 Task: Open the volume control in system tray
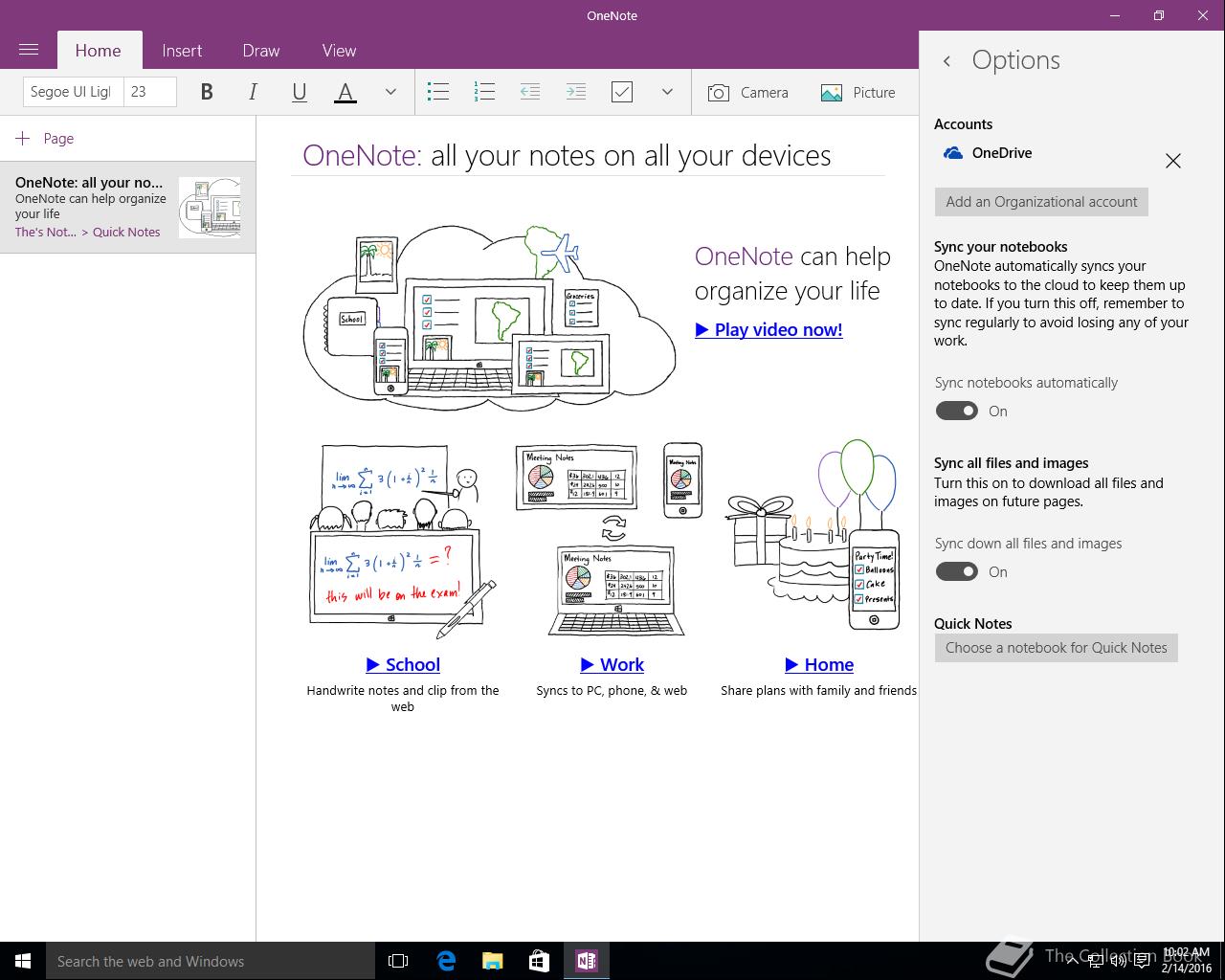(x=1118, y=961)
